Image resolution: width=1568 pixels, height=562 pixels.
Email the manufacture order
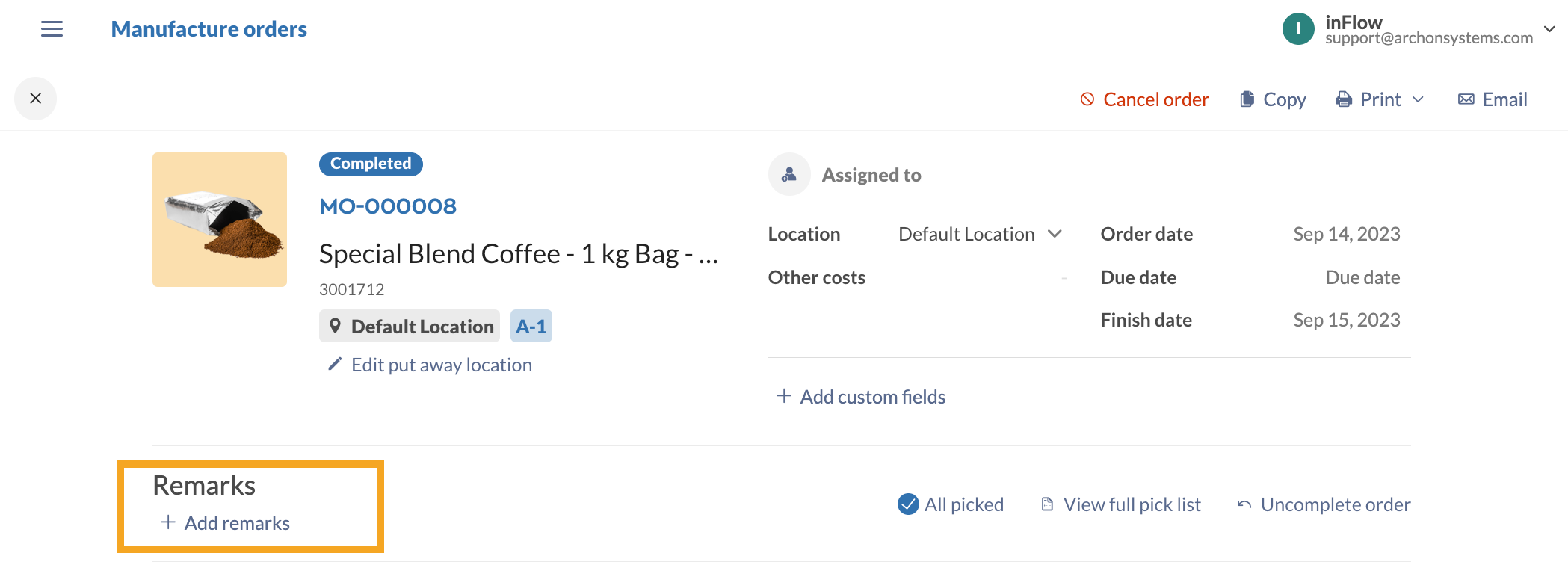pyautogui.click(x=1493, y=99)
